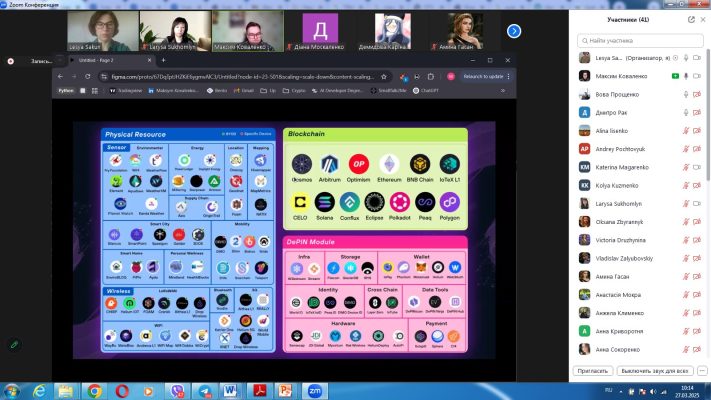This screenshot has width=711, height=400.
Task: Toggle muted microphone for Alina Iisenko
Action: pyautogui.click(x=686, y=131)
